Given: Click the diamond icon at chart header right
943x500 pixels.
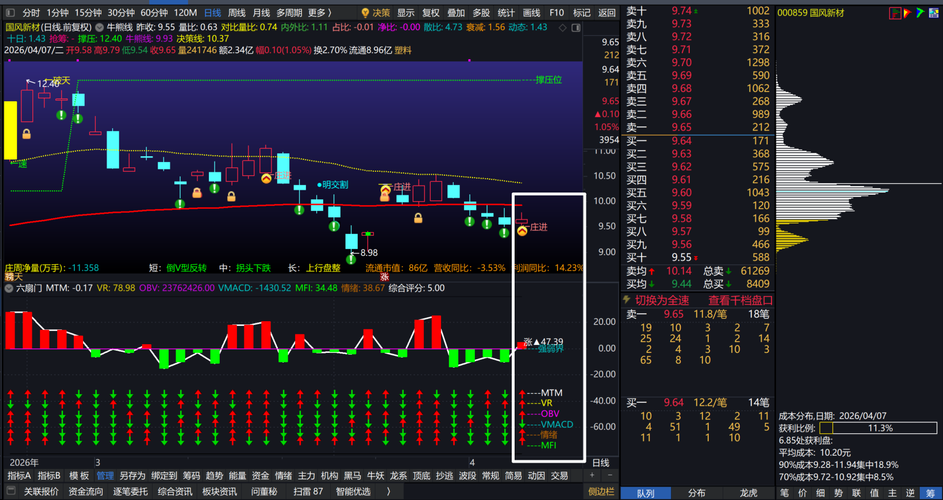Looking at the screenshot, I should (562, 27).
